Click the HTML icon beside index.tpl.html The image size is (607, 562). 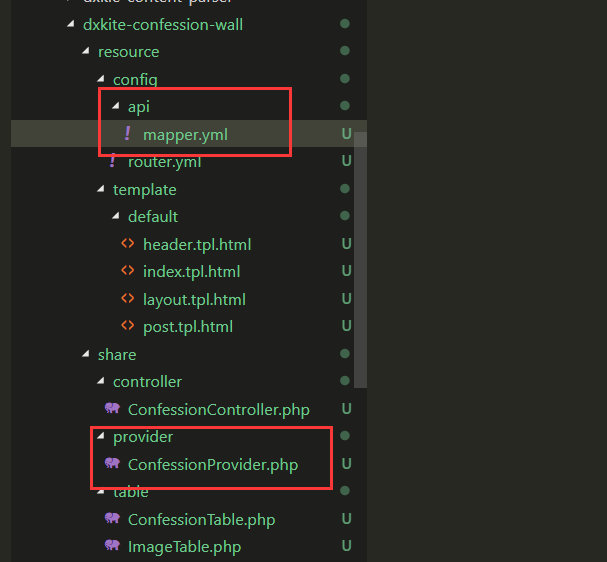click(x=127, y=271)
